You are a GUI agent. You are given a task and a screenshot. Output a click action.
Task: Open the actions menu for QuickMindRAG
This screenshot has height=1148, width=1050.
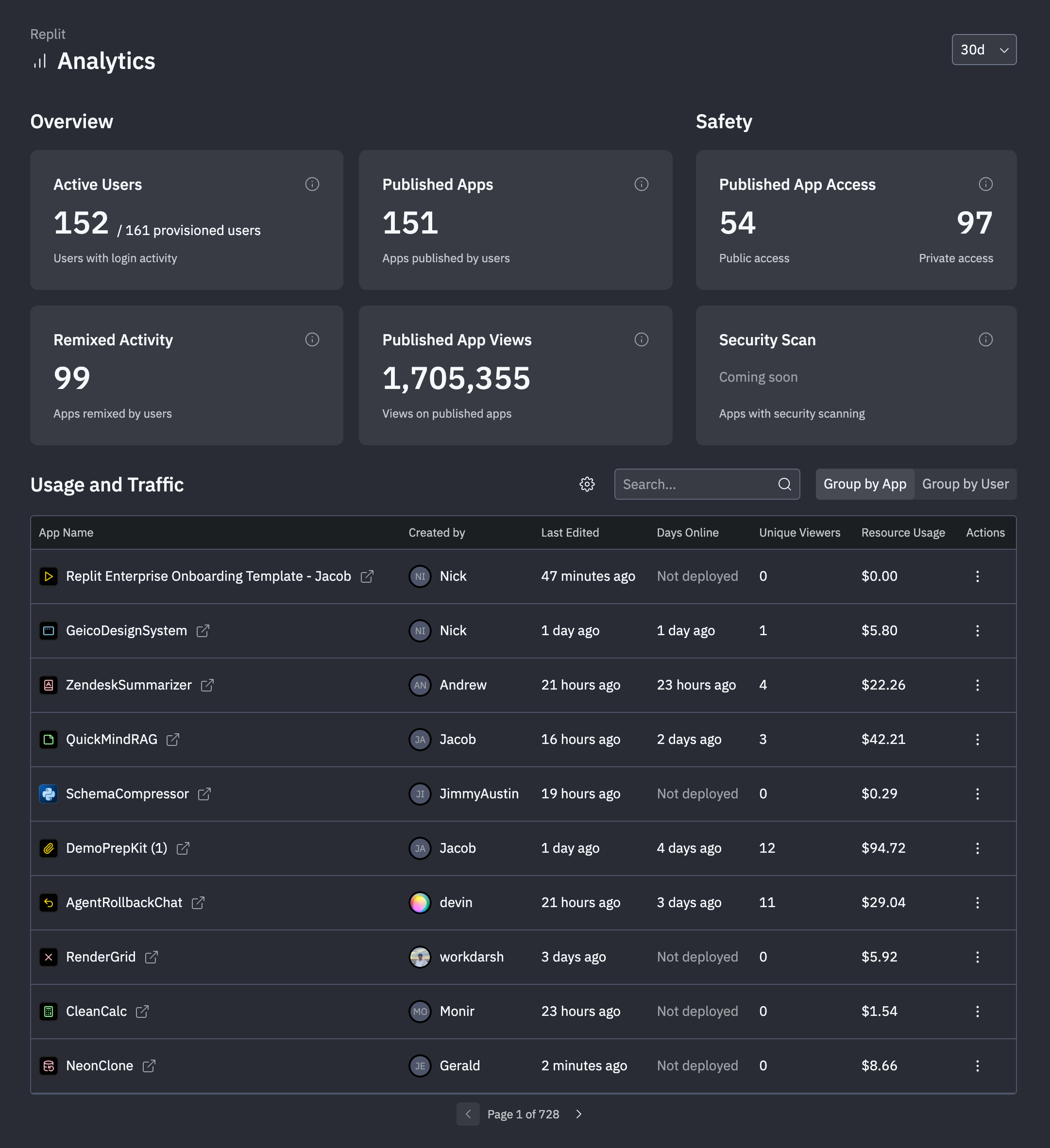point(978,739)
